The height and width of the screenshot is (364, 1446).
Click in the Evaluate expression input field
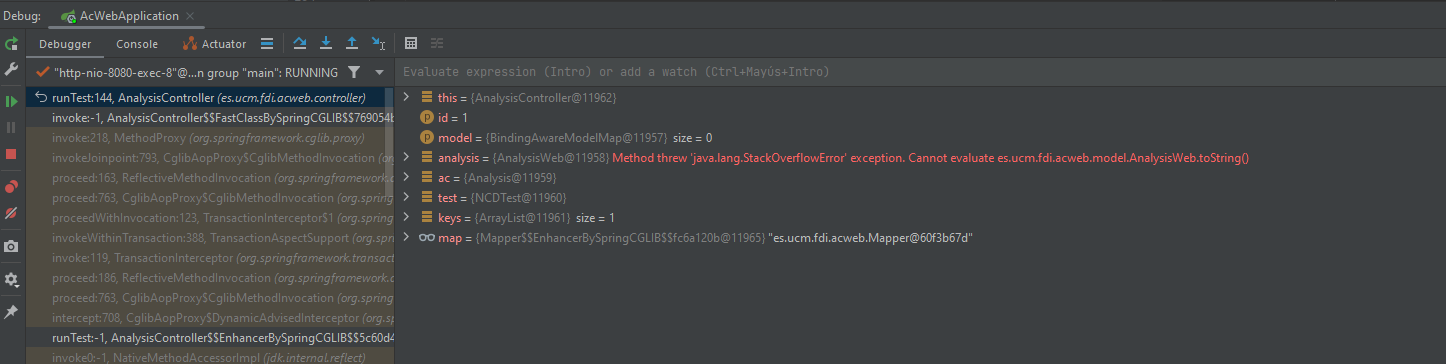pyautogui.click(x=920, y=72)
